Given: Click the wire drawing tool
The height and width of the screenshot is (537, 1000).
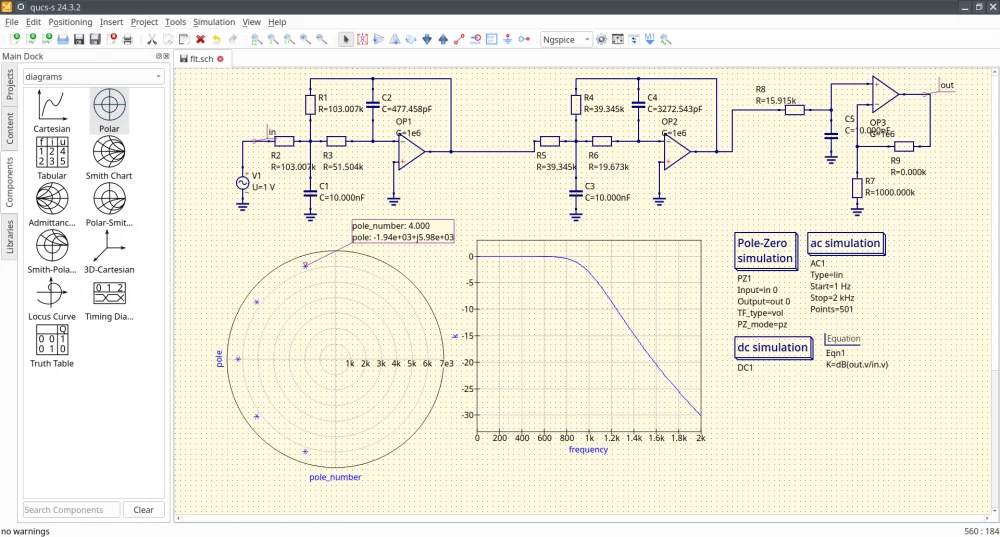Looking at the screenshot, I should click(x=459, y=39).
